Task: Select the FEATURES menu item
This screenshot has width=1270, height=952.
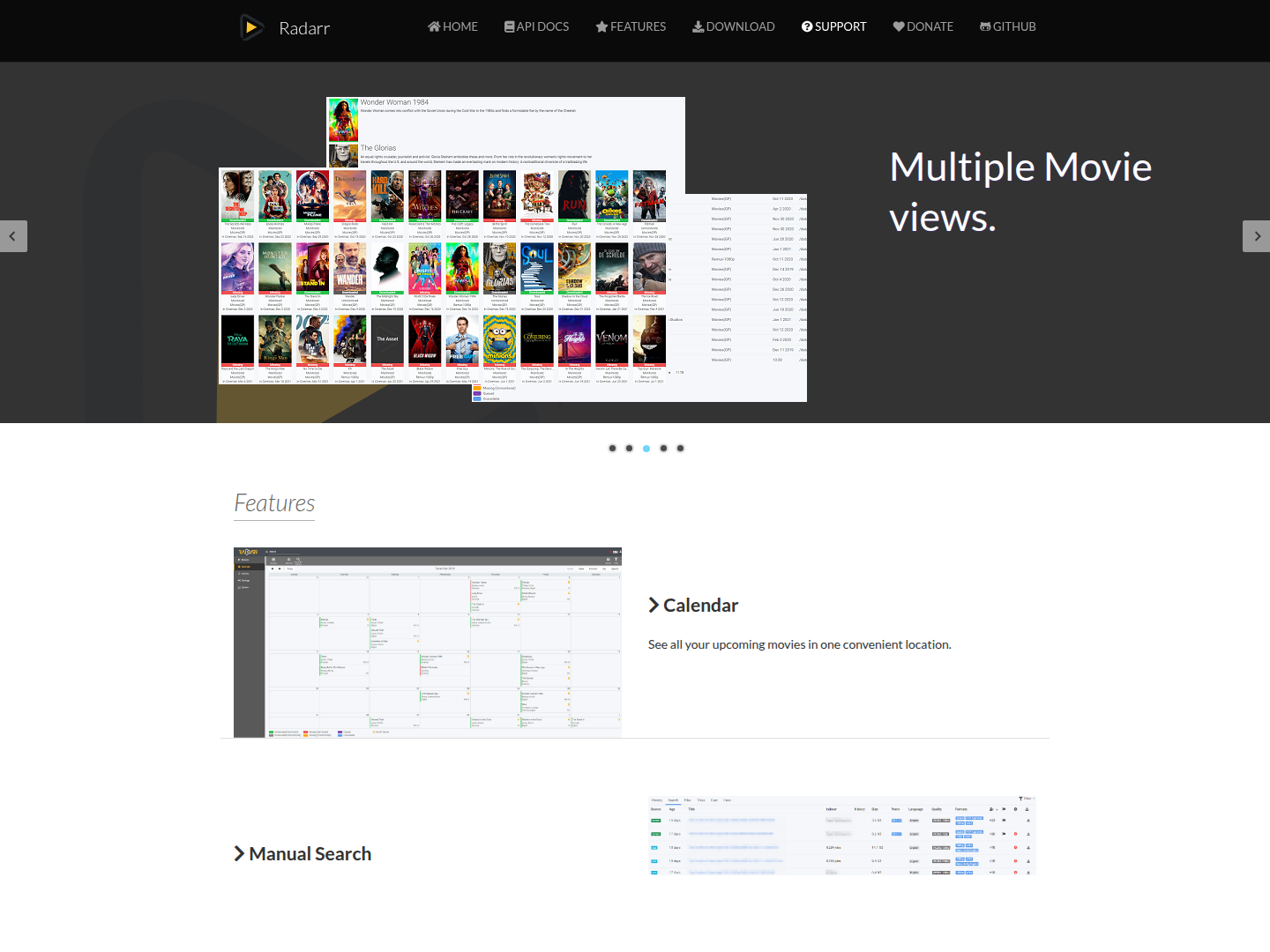Action: [x=631, y=26]
